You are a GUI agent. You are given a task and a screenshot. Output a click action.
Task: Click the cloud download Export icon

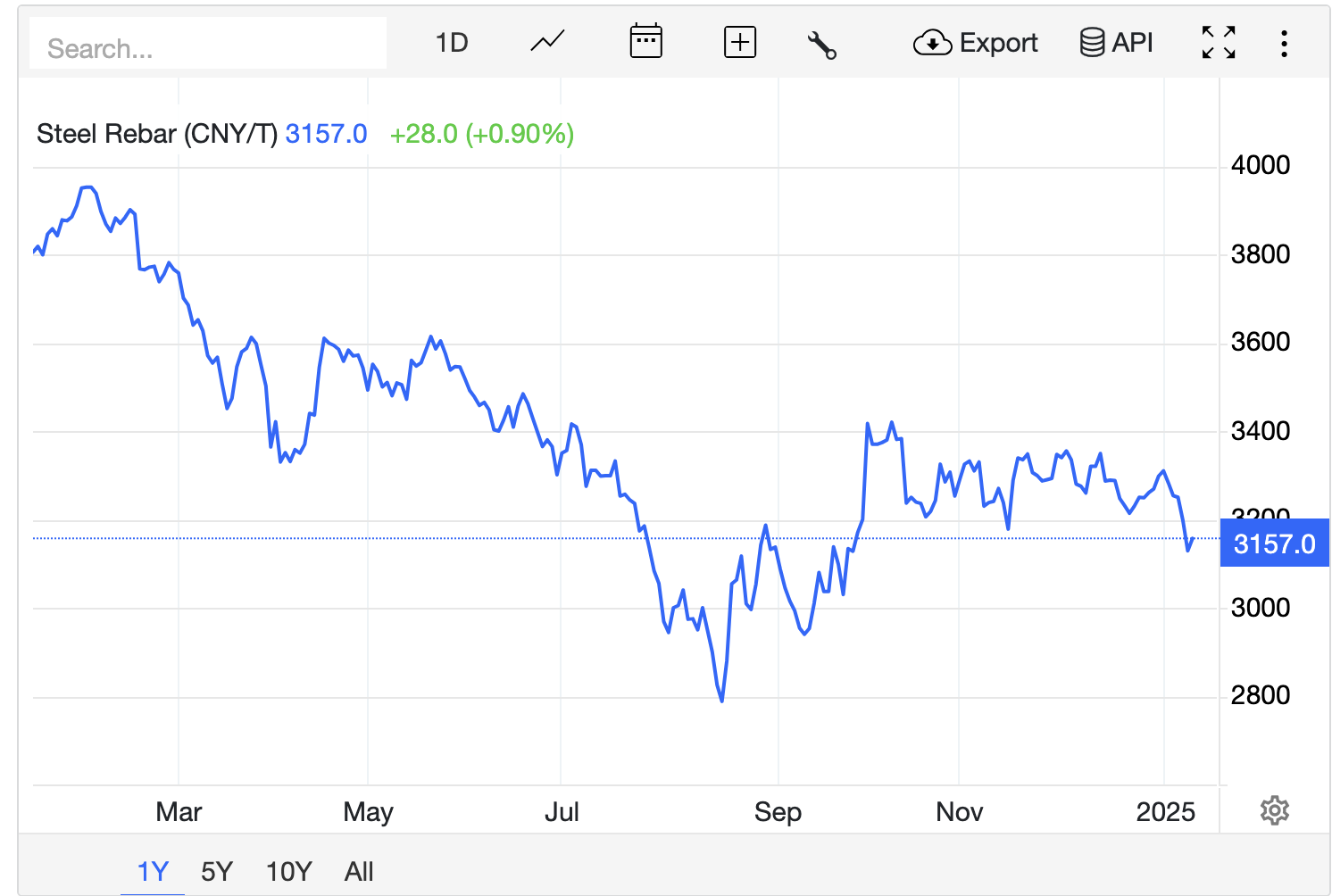[932, 43]
